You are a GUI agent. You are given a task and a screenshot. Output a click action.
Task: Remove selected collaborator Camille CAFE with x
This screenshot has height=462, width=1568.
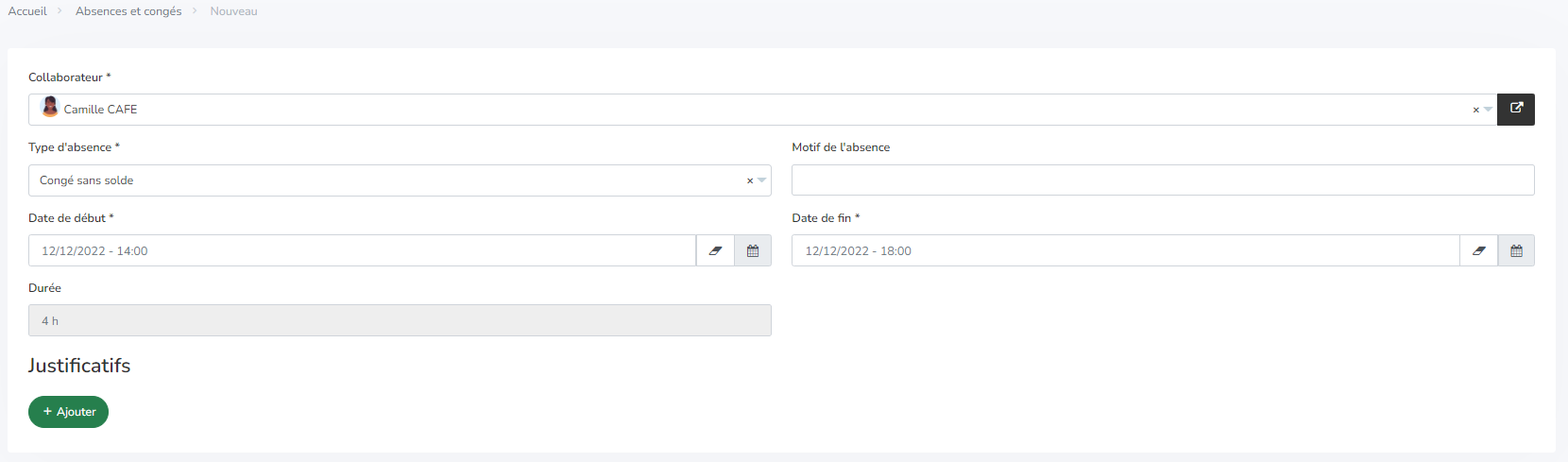1475,111
